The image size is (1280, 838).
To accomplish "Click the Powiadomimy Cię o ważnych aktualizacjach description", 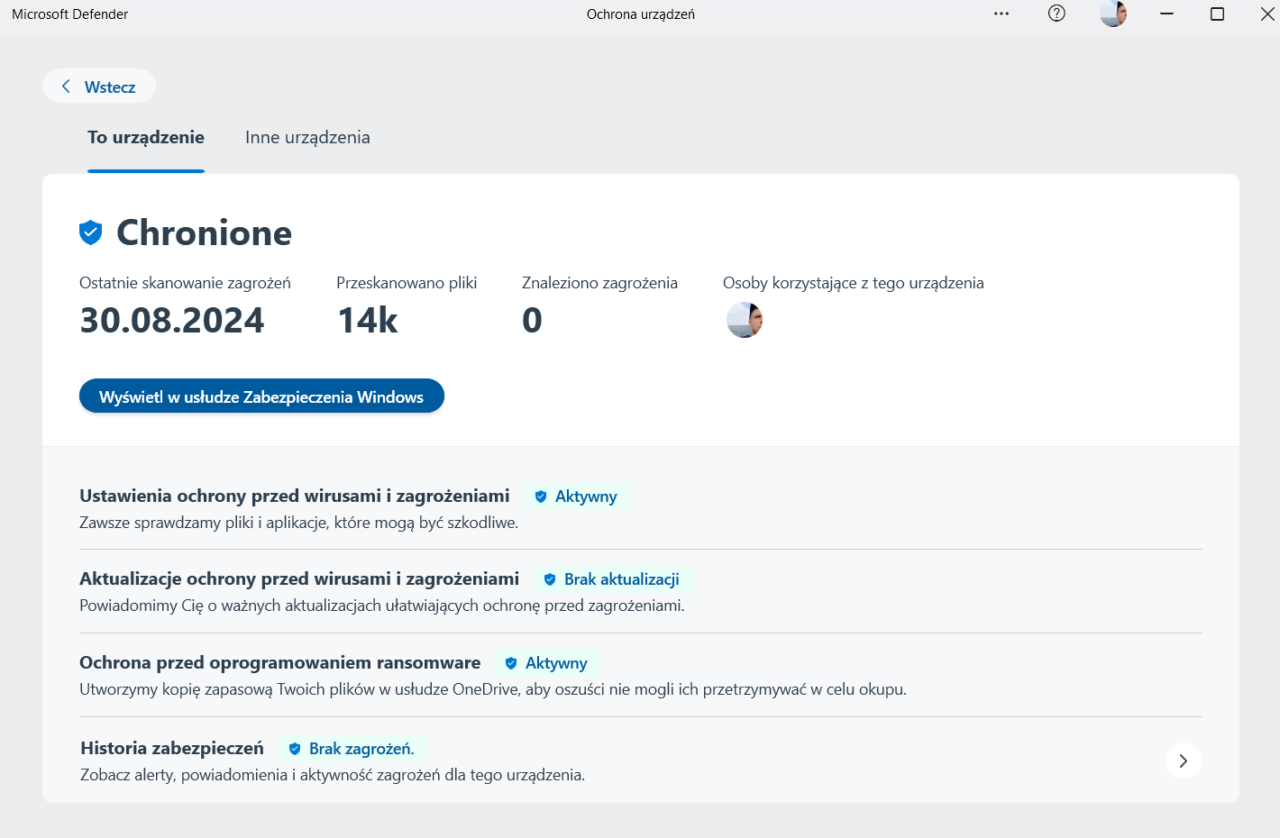I will (x=382, y=605).
